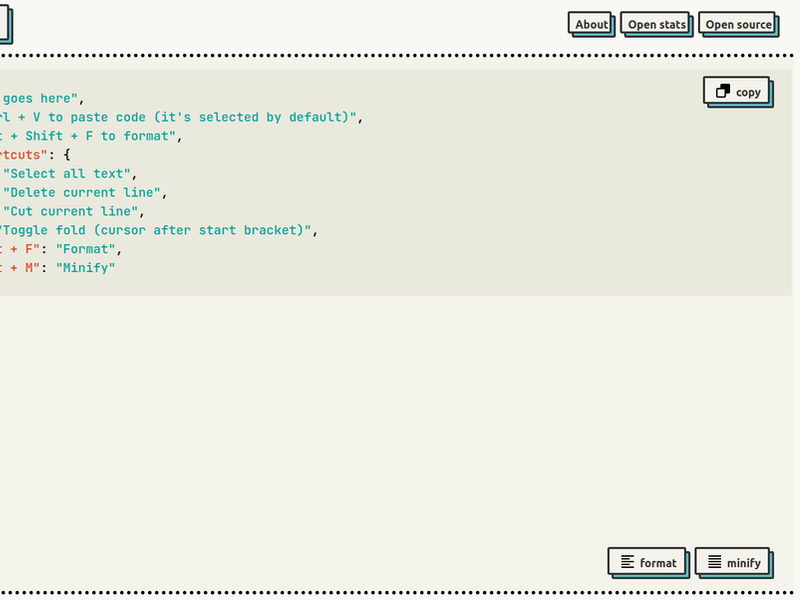Click the string value Select all text

coord(69,173)
